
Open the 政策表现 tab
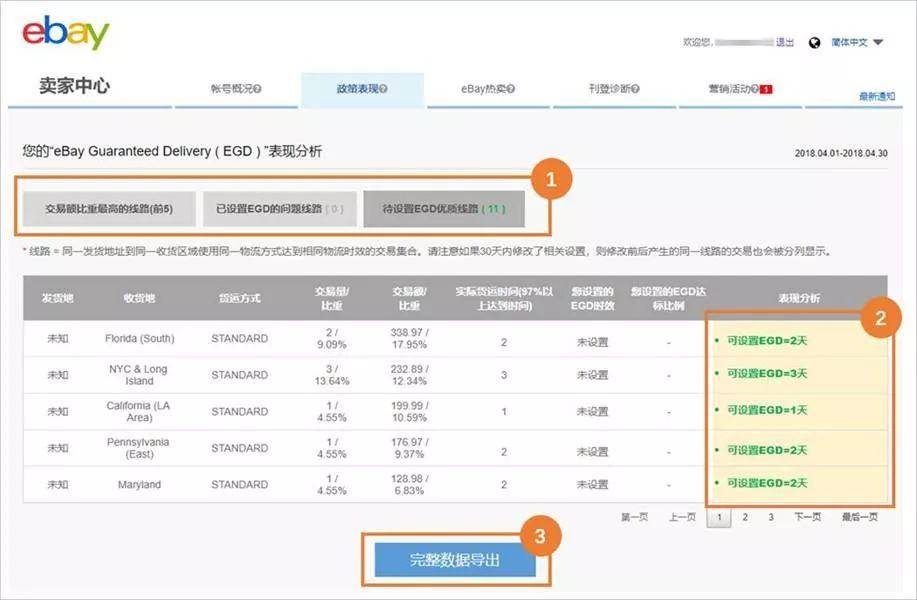362,89
